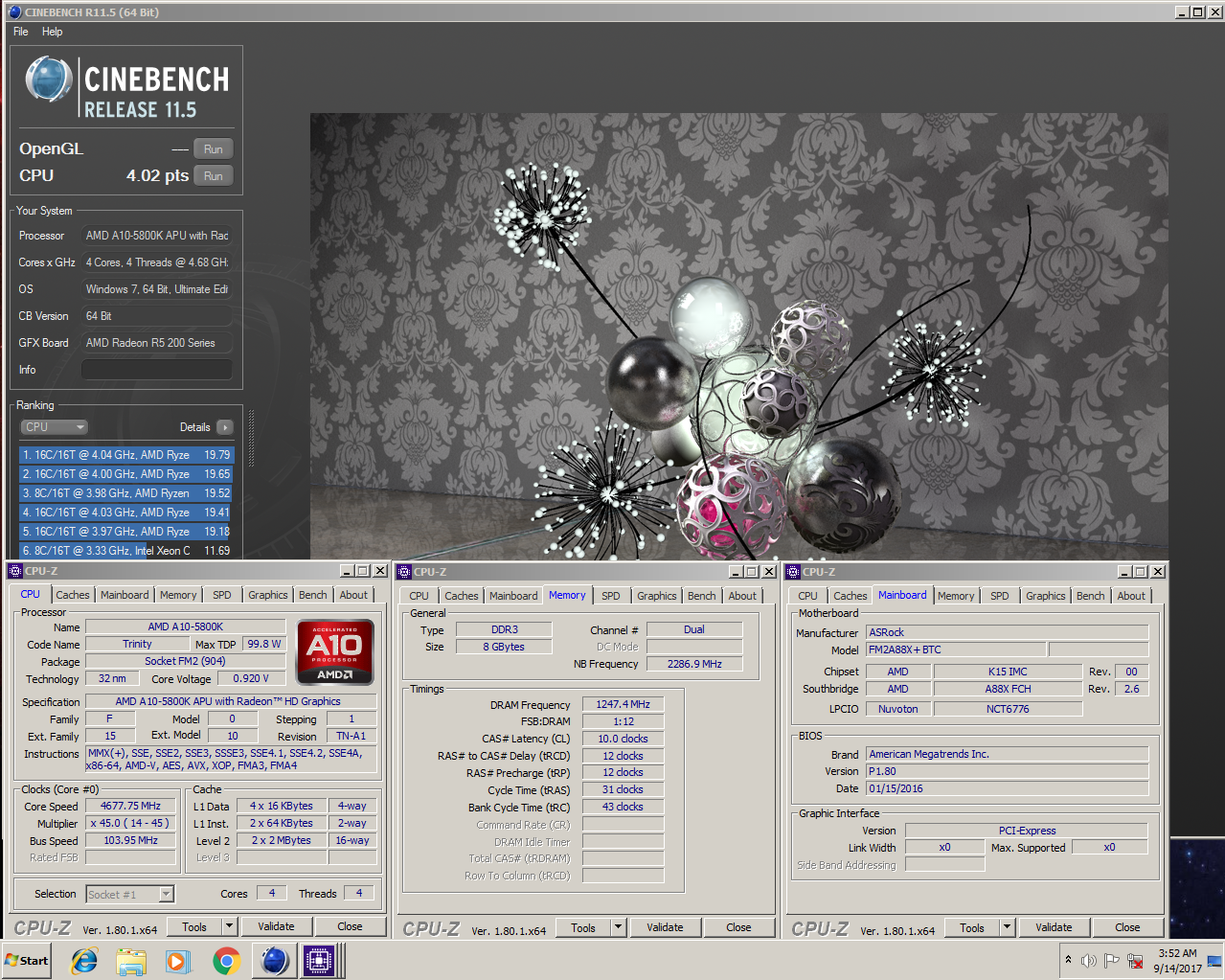
Task: Open the Help menu in Cinebench
Action: 52,32
